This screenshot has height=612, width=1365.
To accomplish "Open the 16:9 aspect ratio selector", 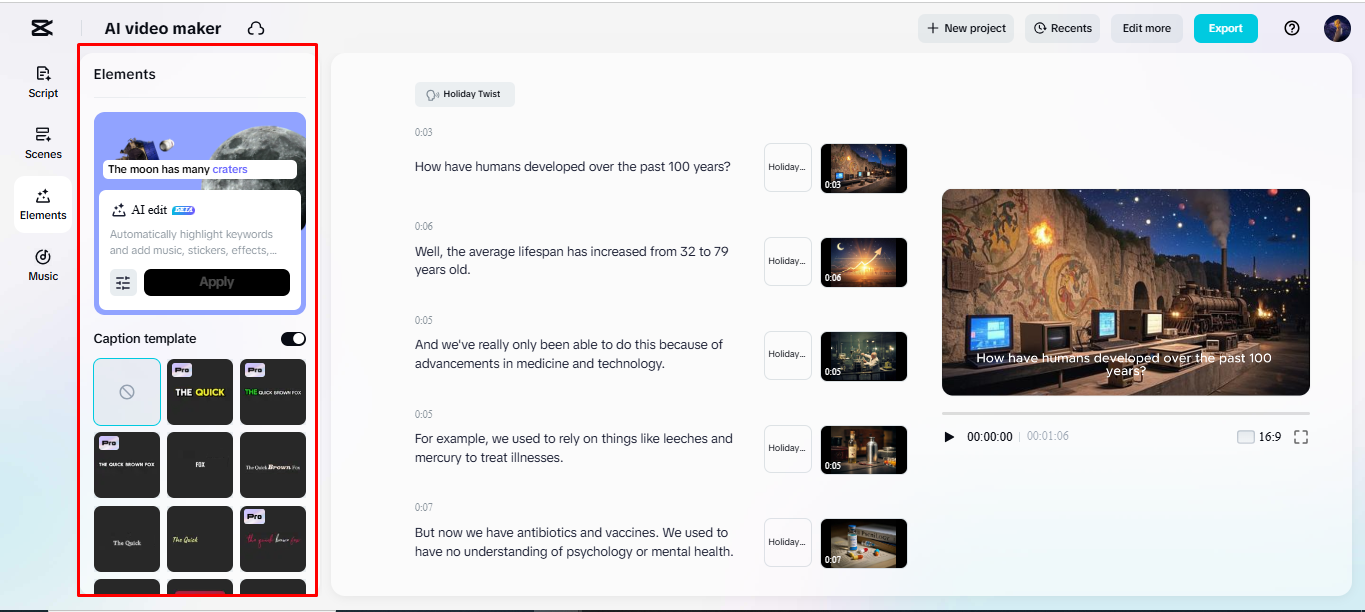I will [1259, 437].
